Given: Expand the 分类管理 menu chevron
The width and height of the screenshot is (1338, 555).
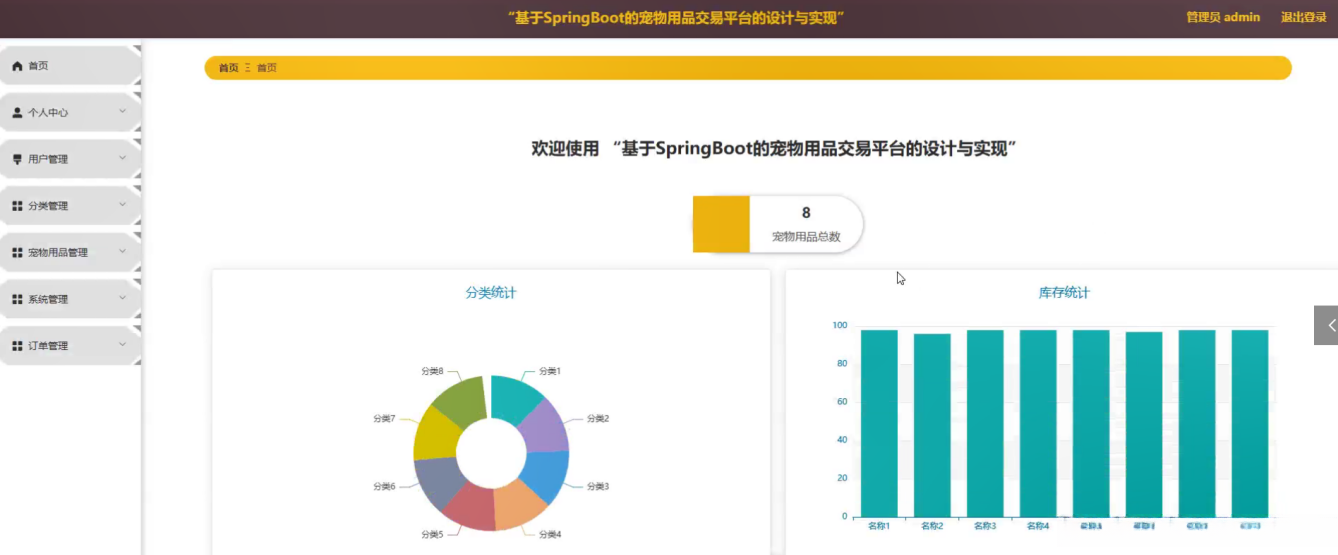Looking at the screenshot, I should 122,204.
